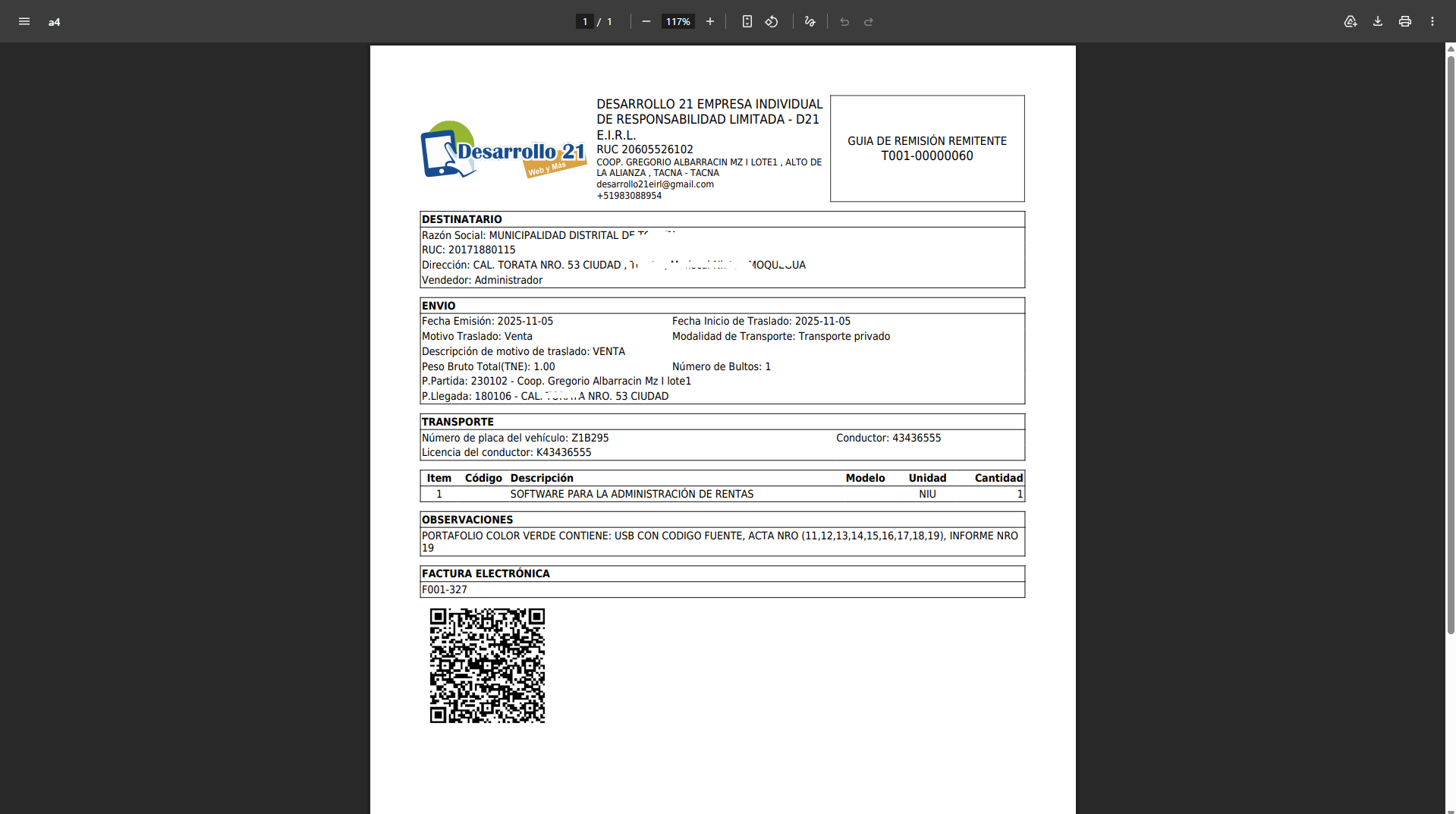The height and width of the screenshot is (814, 1456).
Task: Click the 117% zoom level field
Action: [x=678, y=21]
